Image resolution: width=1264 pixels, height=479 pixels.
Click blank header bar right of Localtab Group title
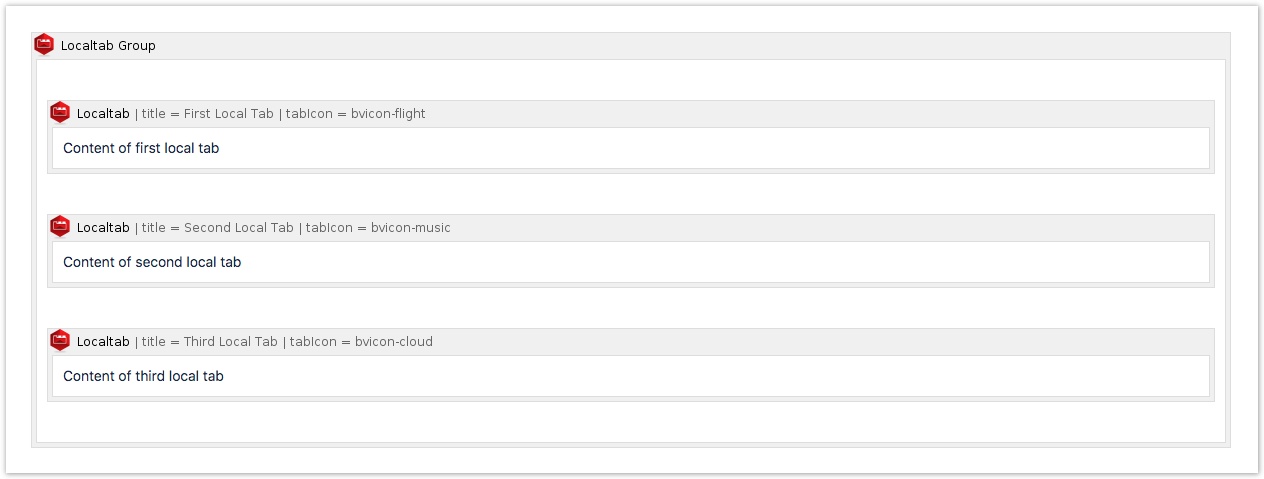click(x=690, y=46)
